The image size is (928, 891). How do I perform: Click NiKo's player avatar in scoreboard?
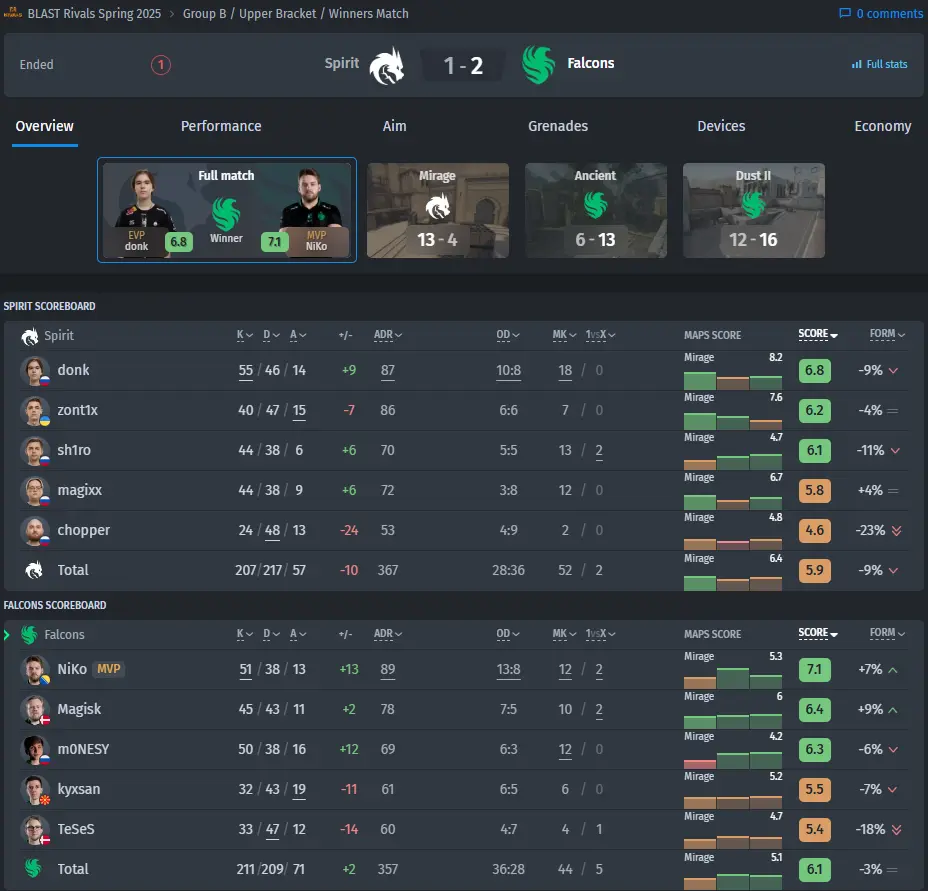tap(34, 670)
